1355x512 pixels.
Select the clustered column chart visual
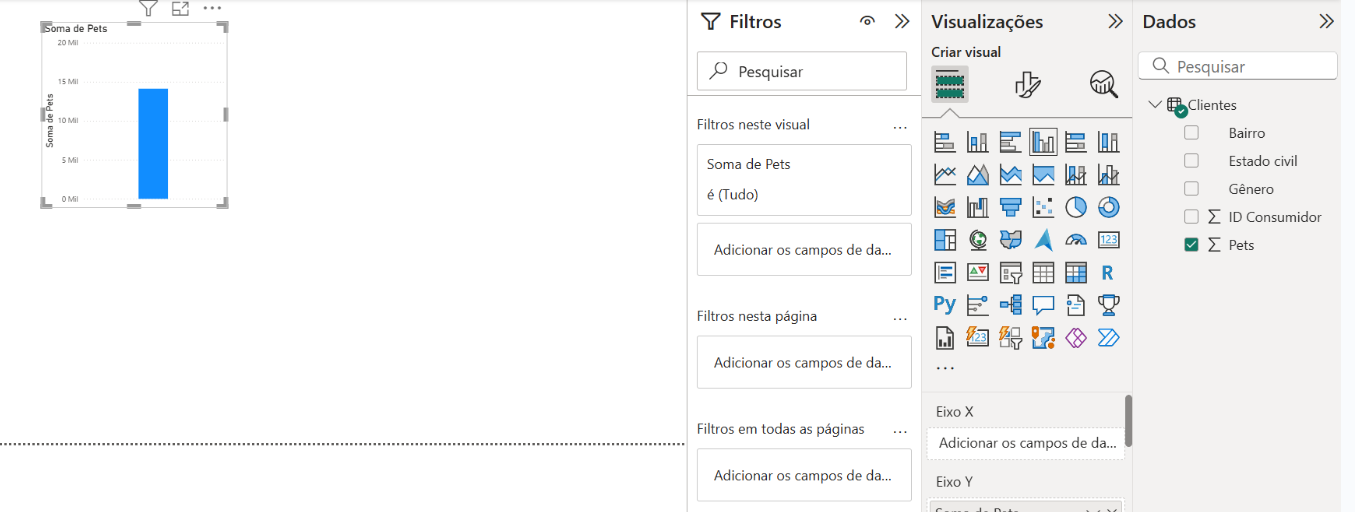pos(1043,142)
